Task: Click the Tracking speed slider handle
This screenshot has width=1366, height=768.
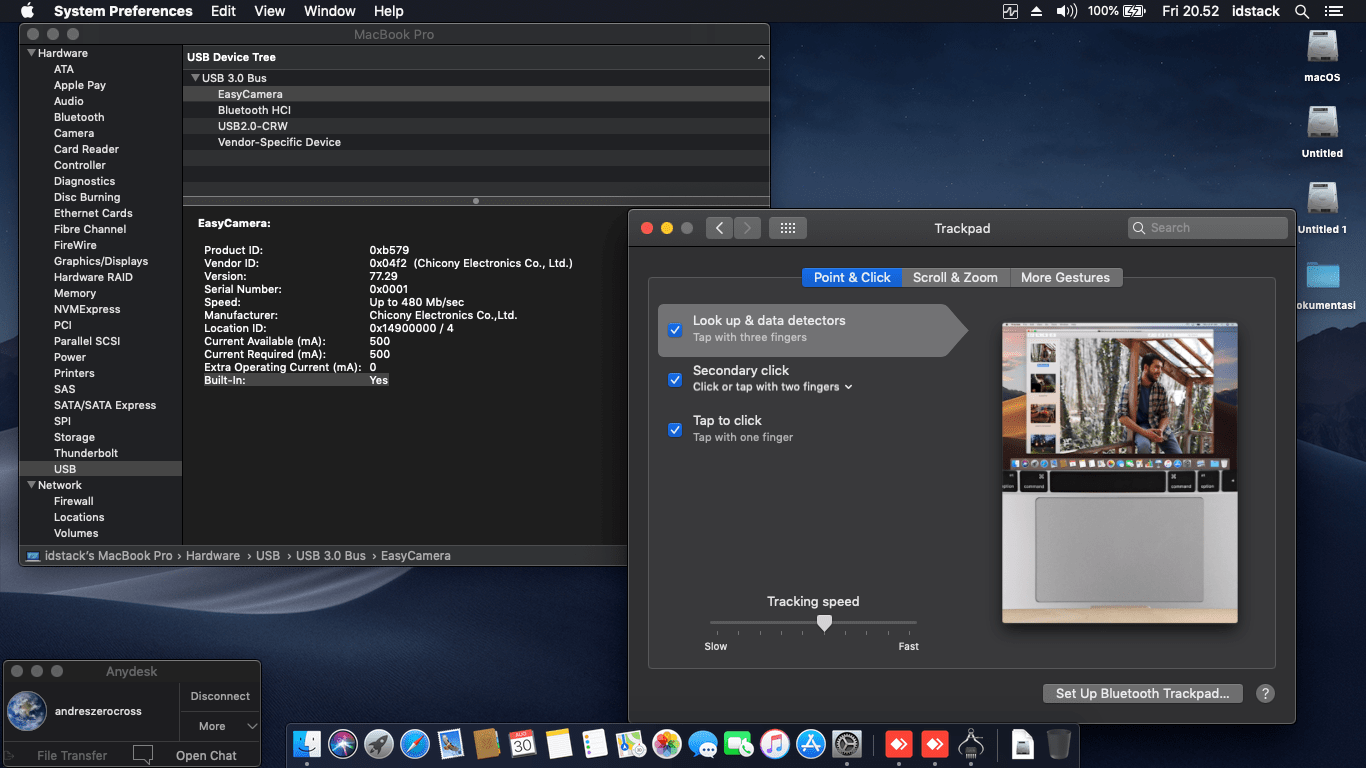Action: pyautogui.click(x=824, y=623)
